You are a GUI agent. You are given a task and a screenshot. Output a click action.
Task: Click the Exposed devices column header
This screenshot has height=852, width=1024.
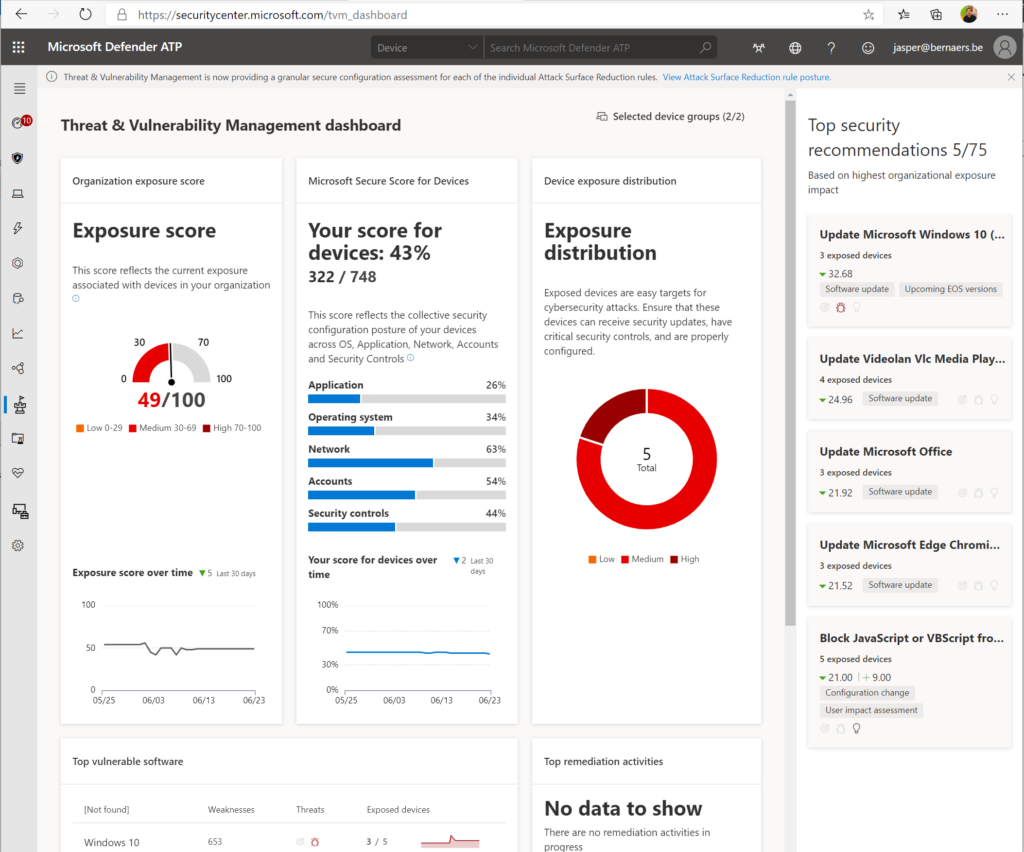pos(398,810)
